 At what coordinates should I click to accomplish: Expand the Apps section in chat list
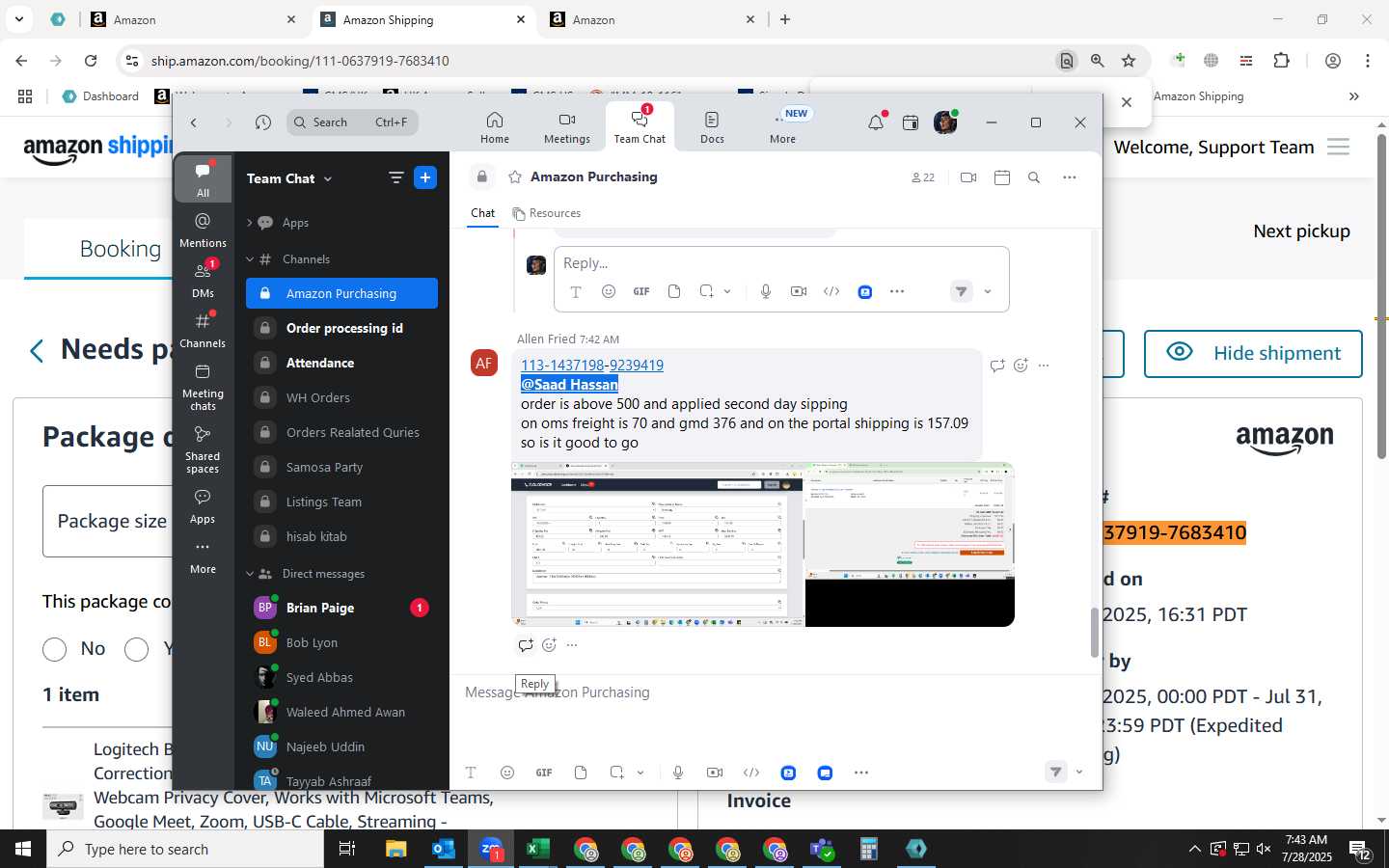coord(249,223)
